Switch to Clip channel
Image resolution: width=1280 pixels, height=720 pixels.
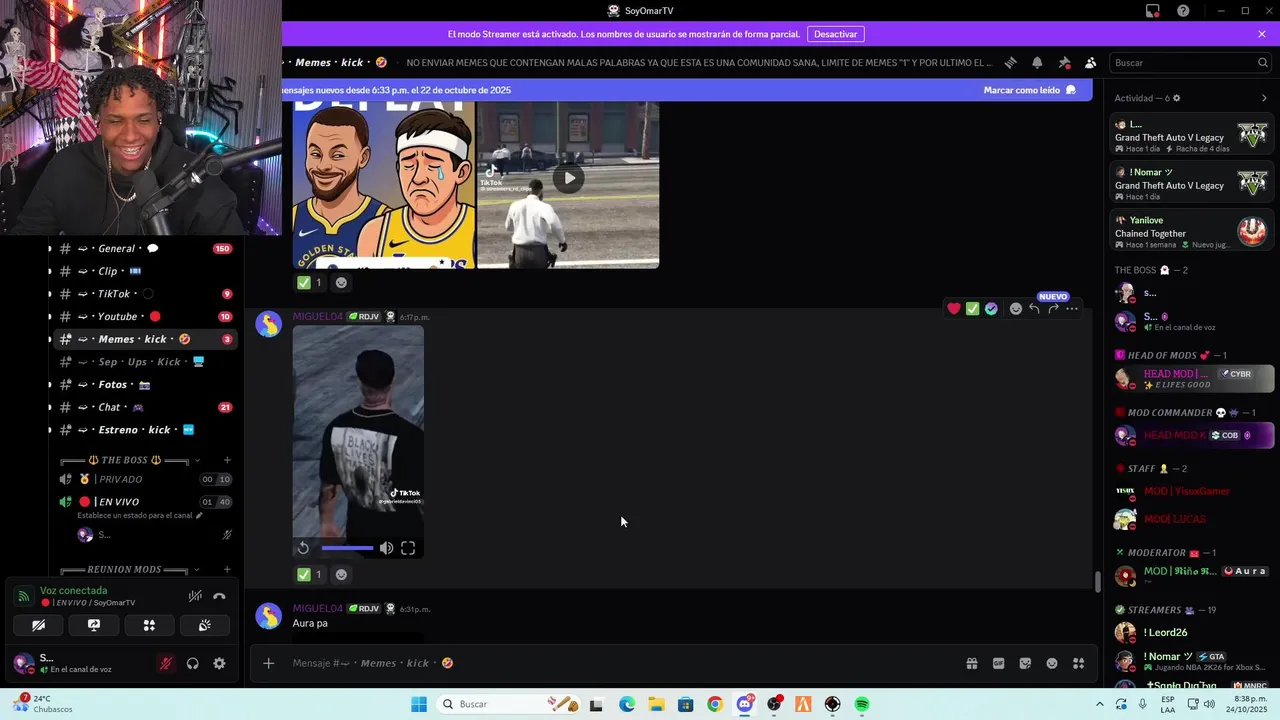tap(146, 271)
